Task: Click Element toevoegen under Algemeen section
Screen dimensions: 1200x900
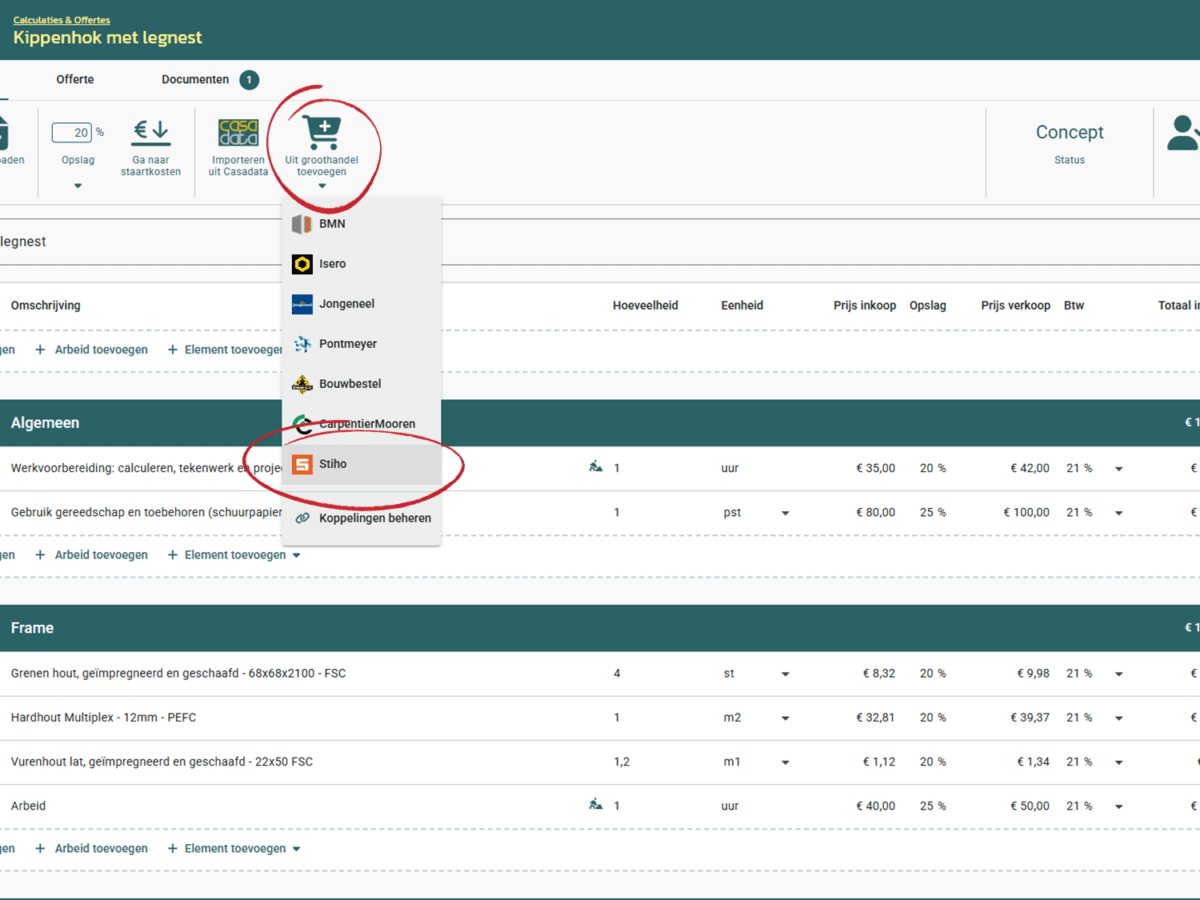Action: [235, 555]
